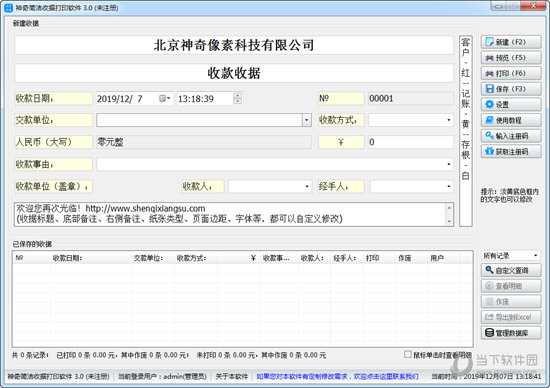550x388 pixels.
Task: Toggle 鼠标单击时查看明细 checkbox
Action: coord(407,355)
